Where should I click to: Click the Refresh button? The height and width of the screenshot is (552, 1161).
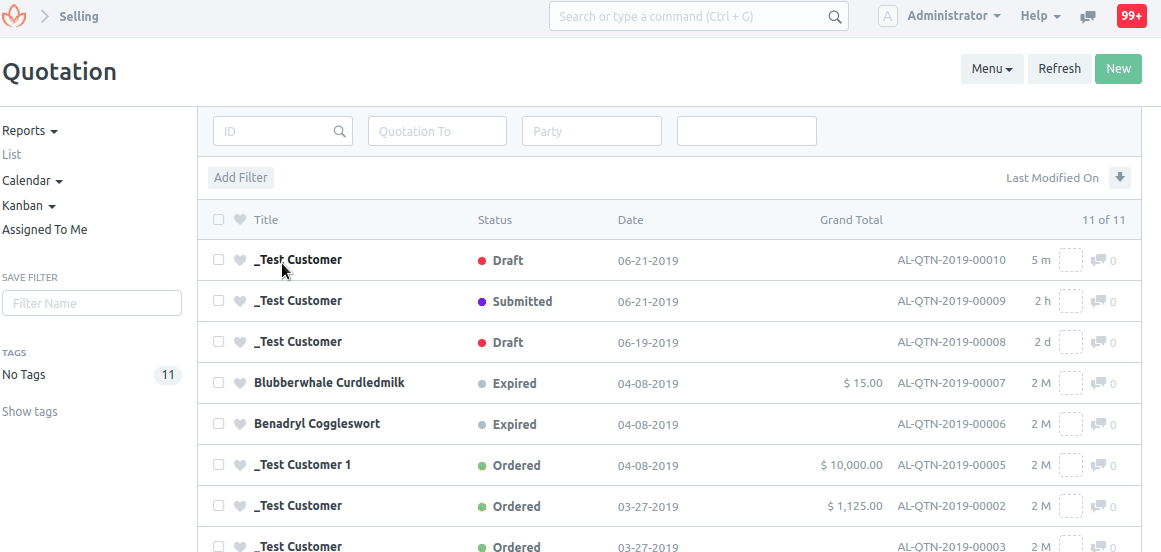1060,69
